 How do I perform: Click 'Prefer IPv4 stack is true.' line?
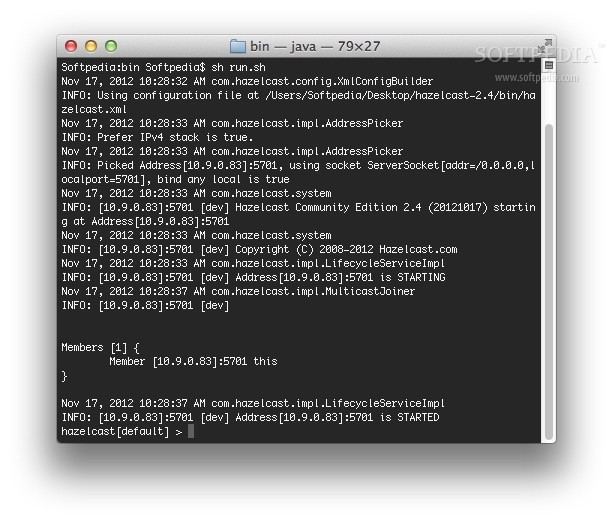[175, 137]
